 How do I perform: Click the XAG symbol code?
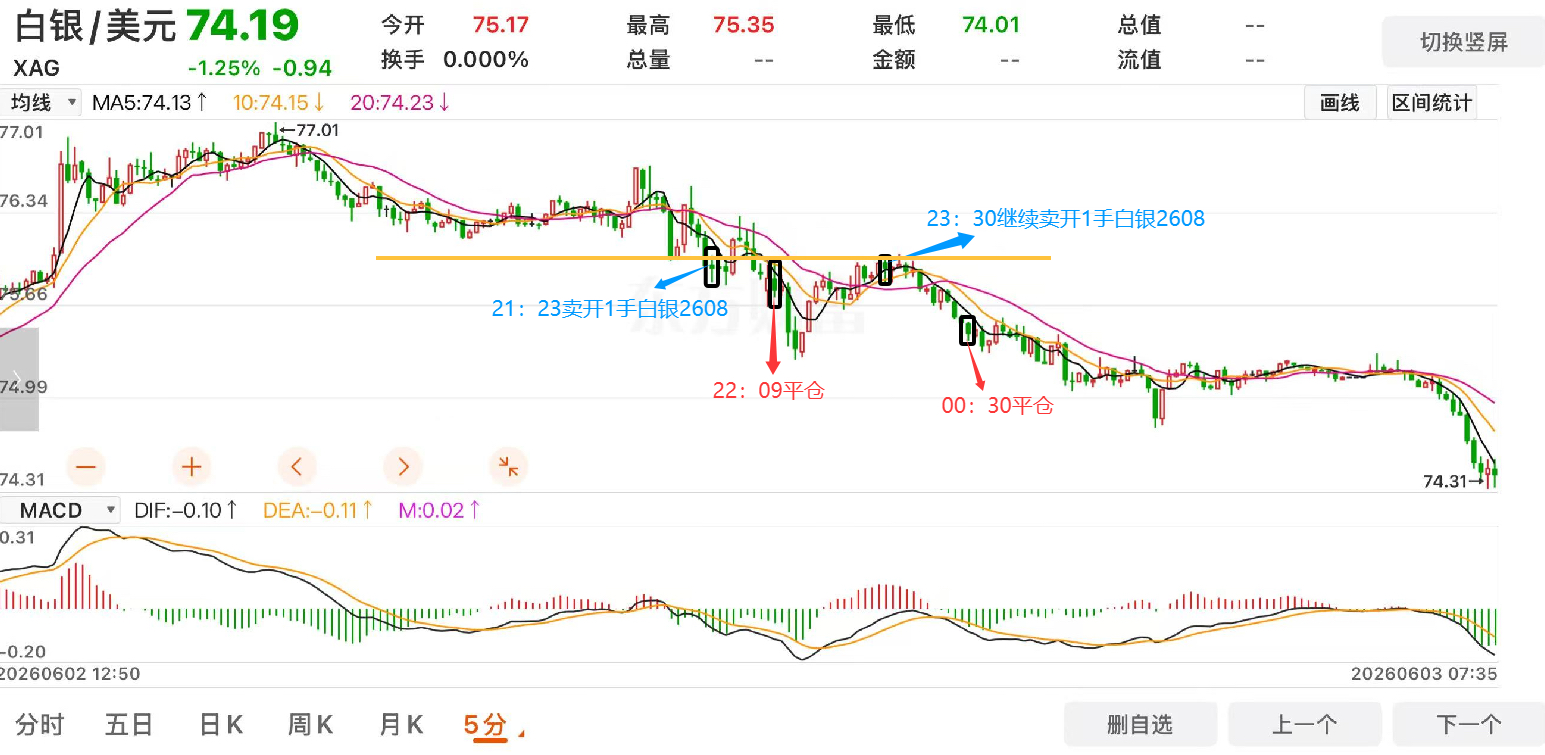(37, 69)
